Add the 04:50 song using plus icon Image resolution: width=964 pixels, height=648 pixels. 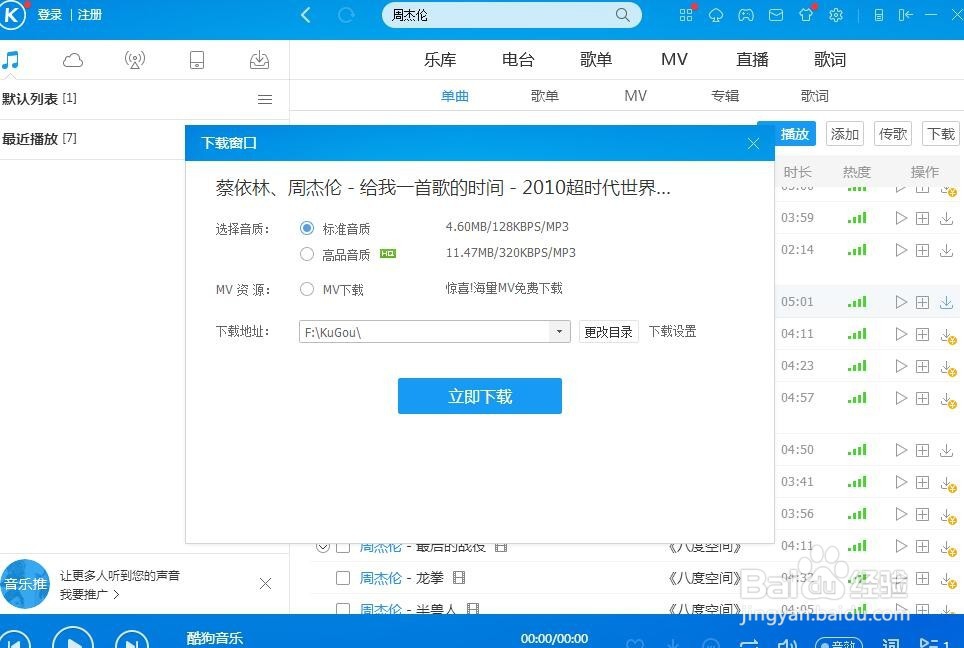pos(922,450)
